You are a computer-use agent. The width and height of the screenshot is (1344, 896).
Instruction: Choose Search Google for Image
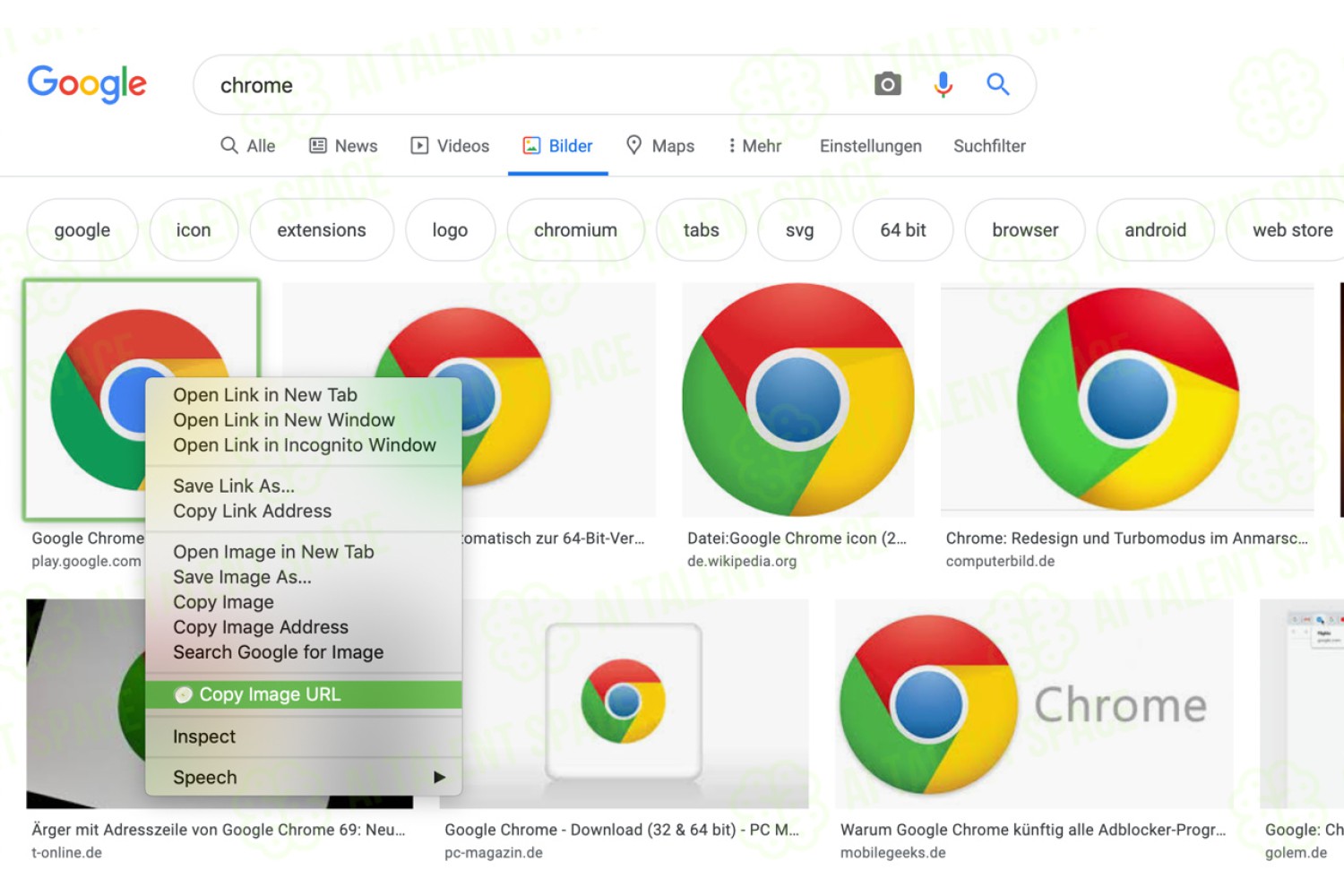[304, 652]
